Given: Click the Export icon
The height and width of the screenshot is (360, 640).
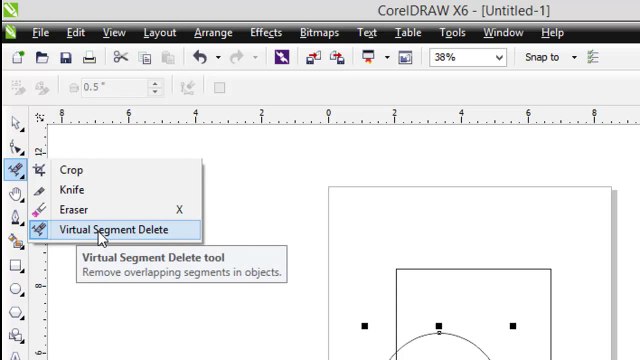Looking at the screenshot, I should (337, 57).
